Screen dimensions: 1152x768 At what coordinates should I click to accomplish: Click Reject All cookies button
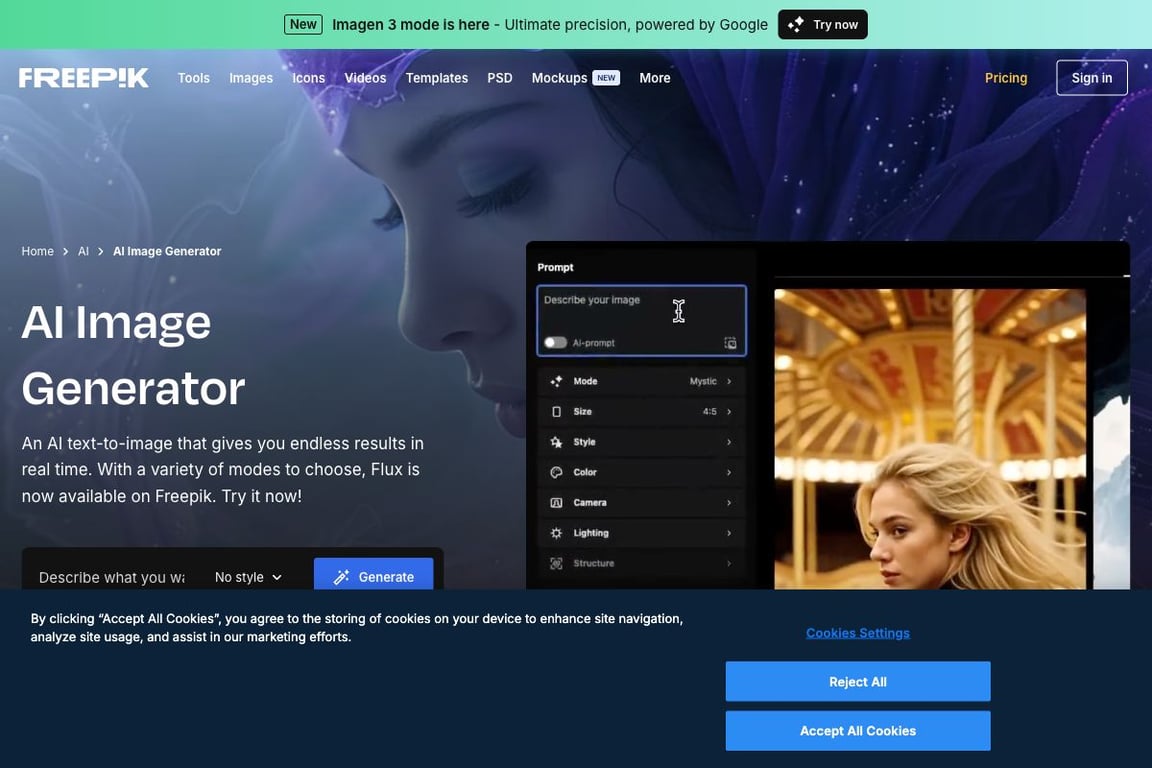click(x=857, y=681)
